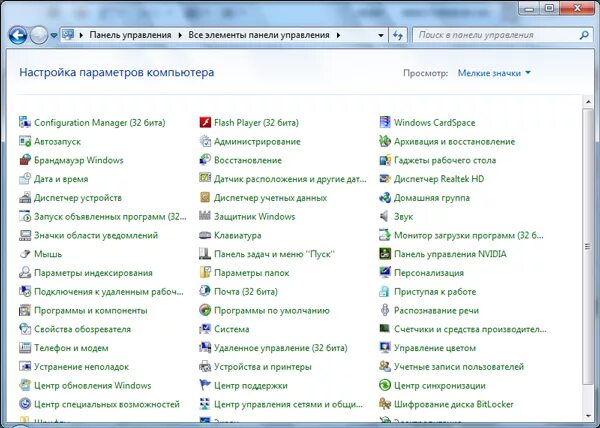Open Центр обновления Windows link
The height and width of the screenshot is (428, 600).
click(93, 385)
